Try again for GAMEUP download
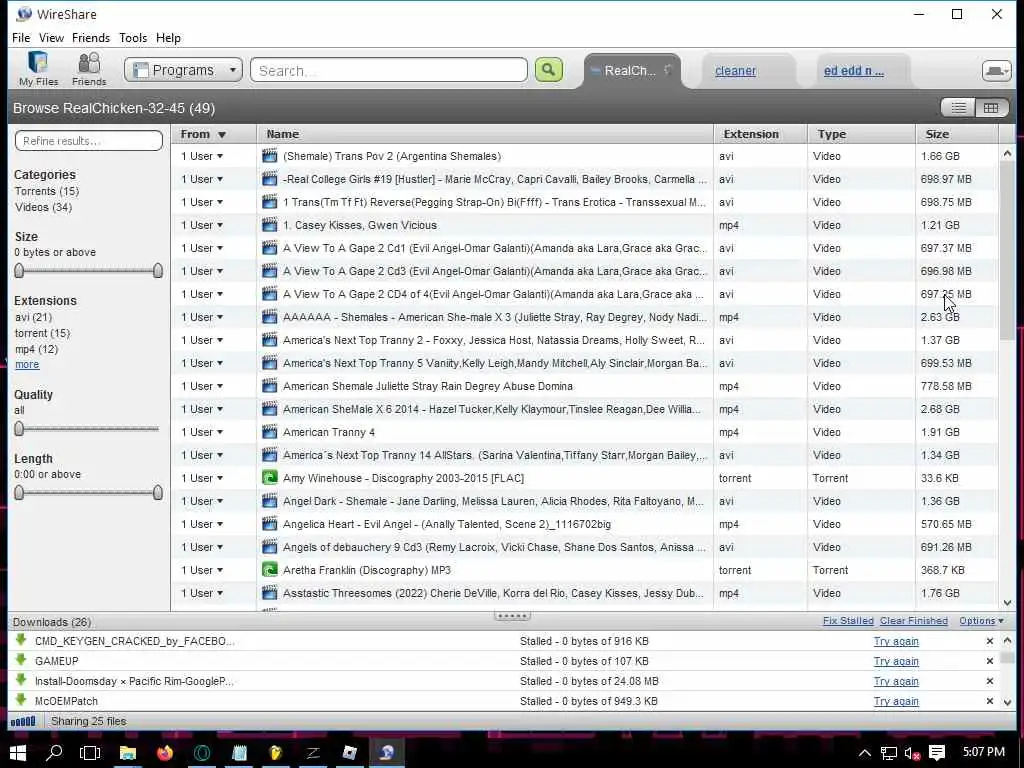1024x768 pixels. (x=896, y=662)
